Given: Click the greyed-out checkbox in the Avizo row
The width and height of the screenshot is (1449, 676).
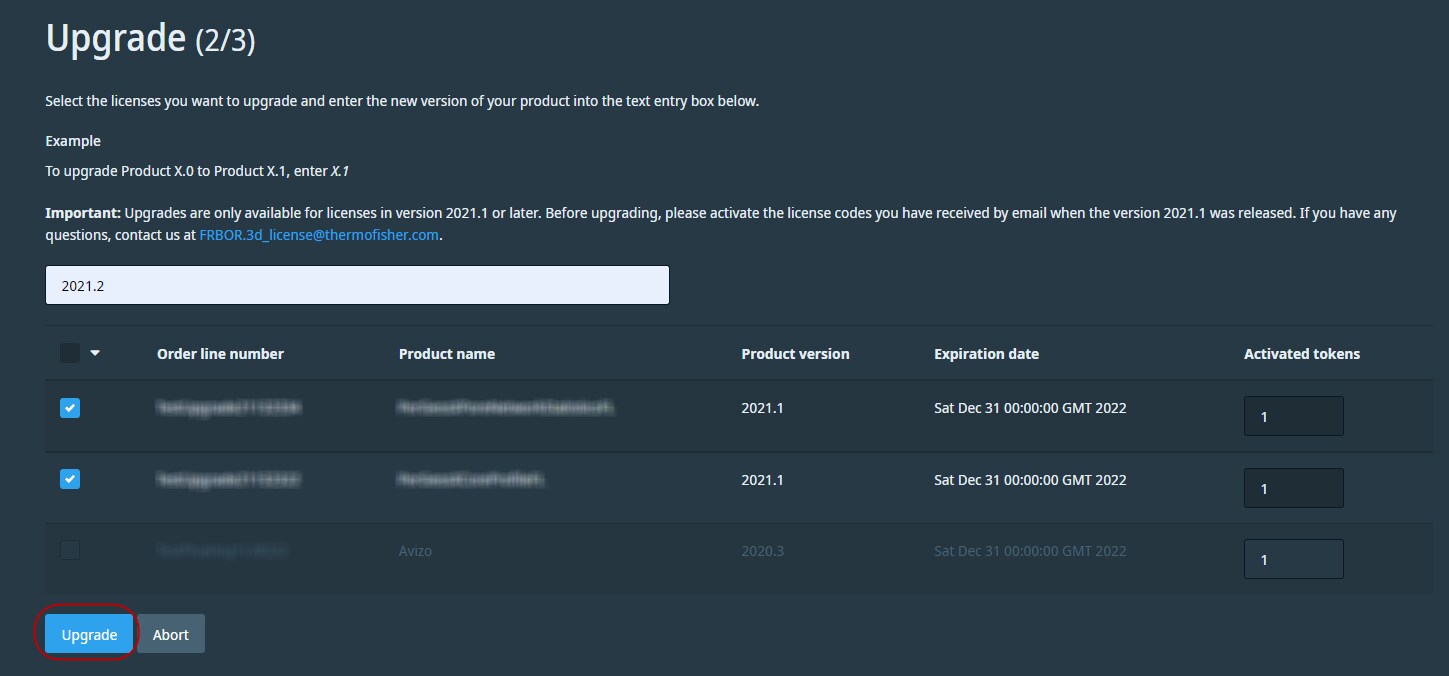Looking at the screenshot, I should 70,550.
